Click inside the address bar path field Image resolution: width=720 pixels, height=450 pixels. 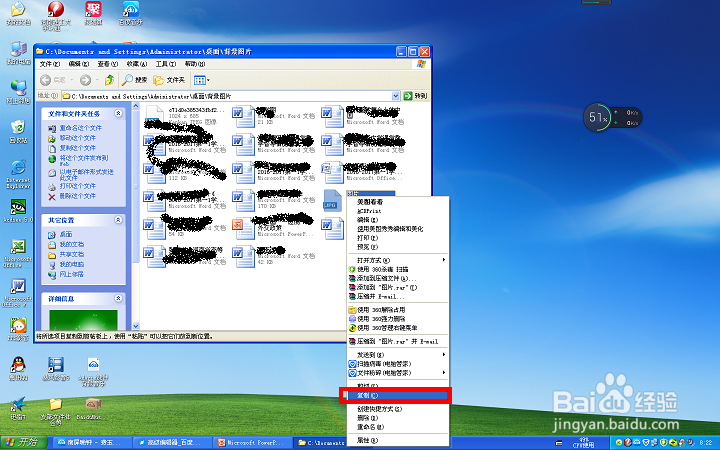coord(227,96)
